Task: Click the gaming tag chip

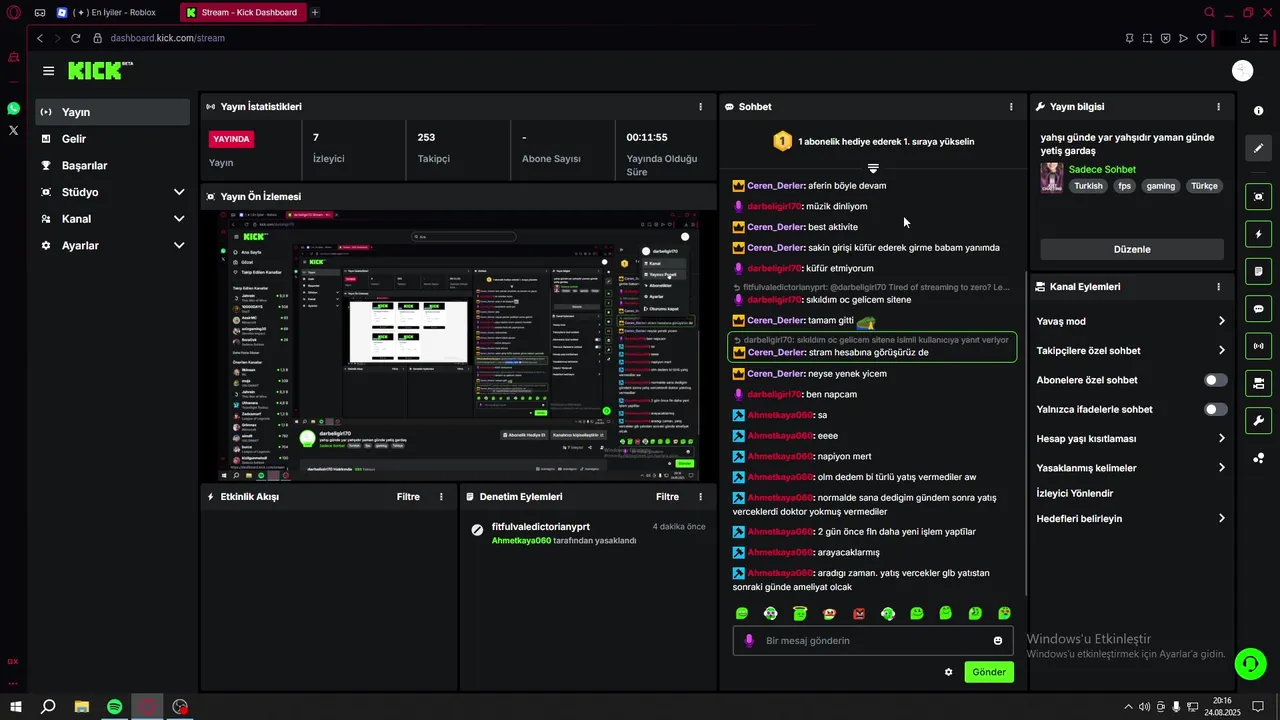Action: click(1161, 186)
